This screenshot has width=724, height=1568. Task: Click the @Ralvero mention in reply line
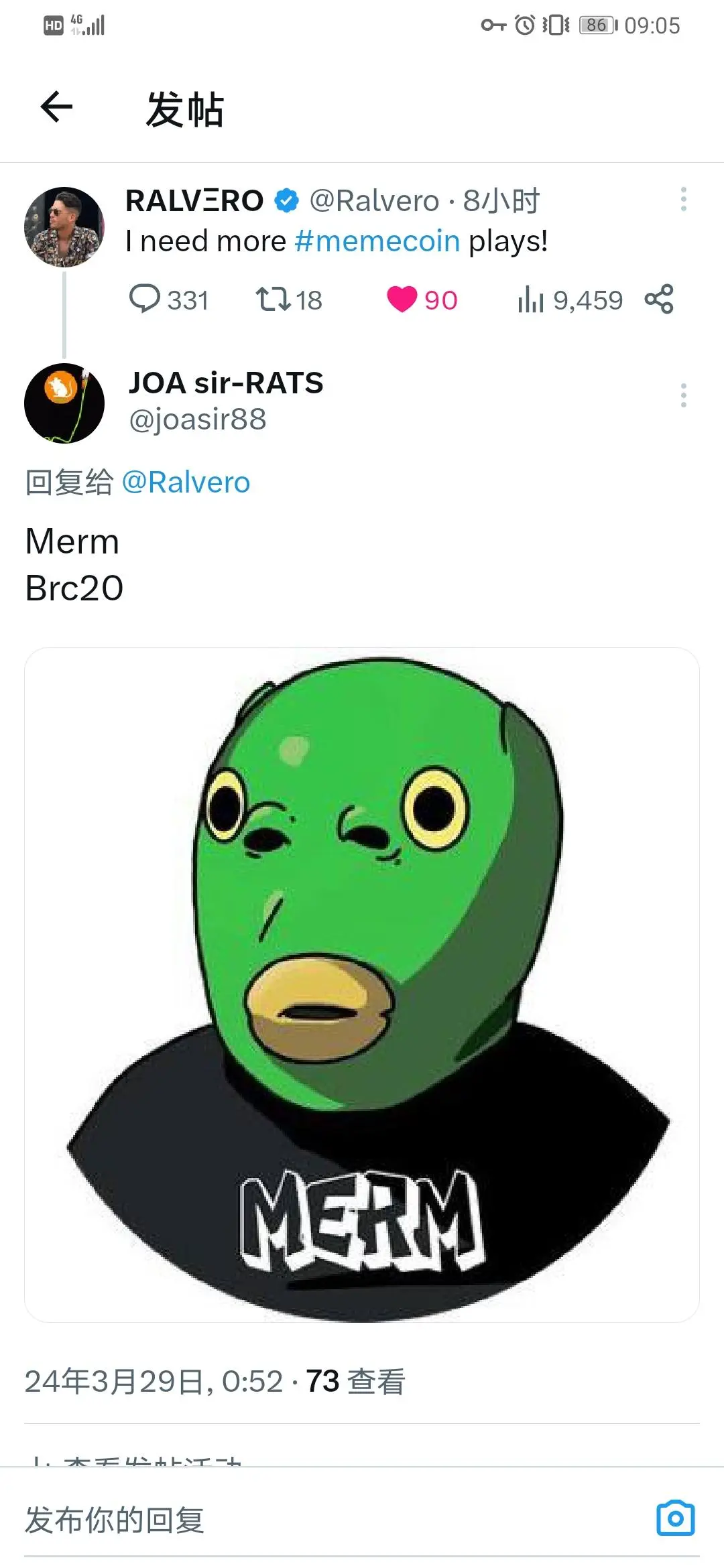click(x=186, y=482)
